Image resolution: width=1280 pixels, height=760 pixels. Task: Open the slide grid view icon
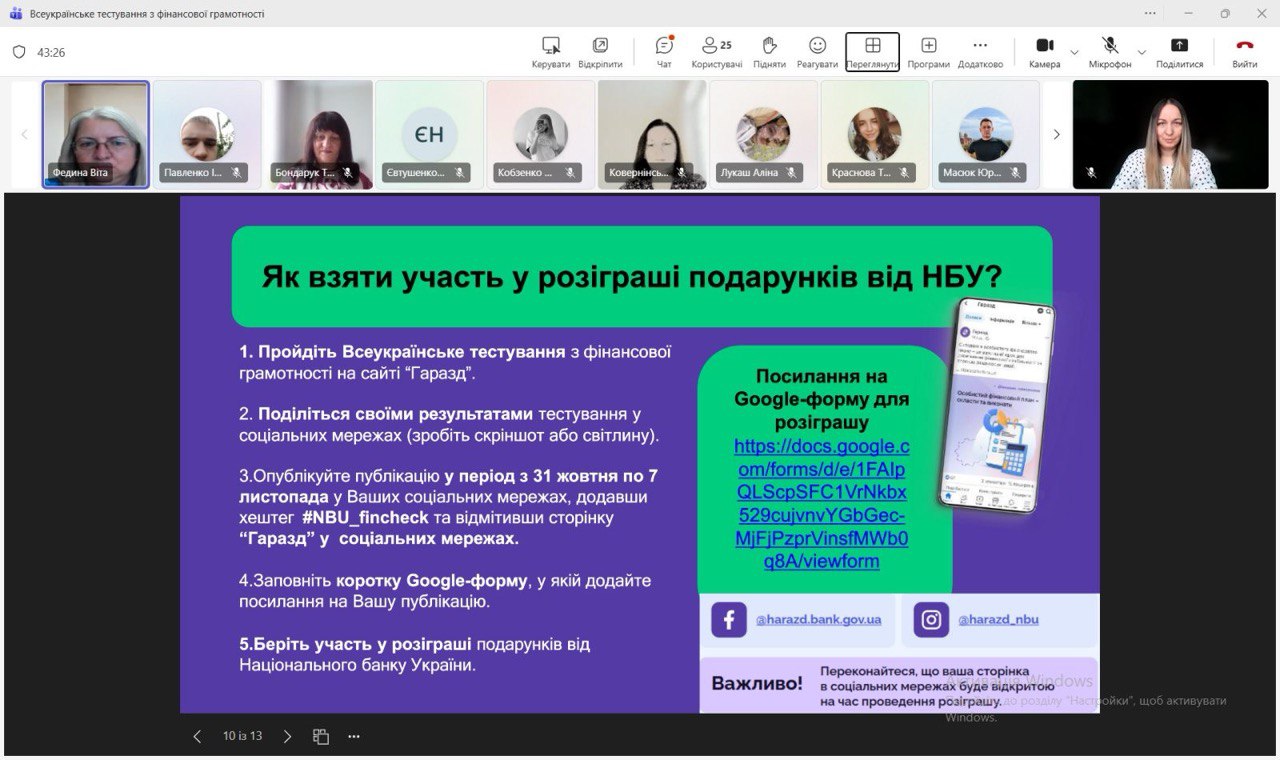321,736
